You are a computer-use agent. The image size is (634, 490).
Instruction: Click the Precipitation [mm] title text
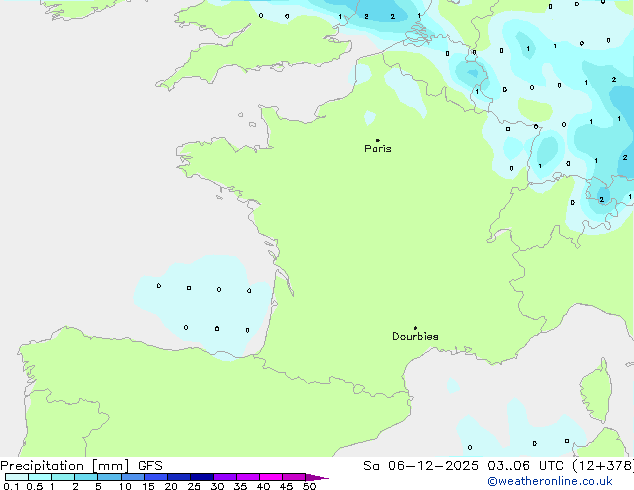pos(65,466)
